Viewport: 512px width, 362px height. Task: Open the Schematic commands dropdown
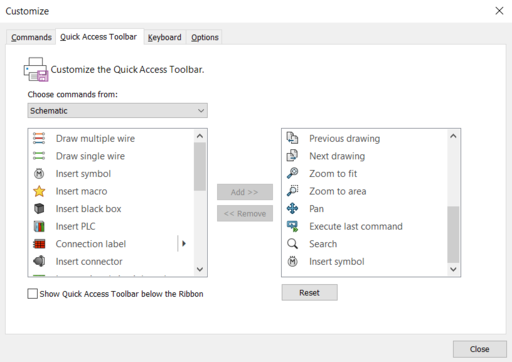pos(117,110)
